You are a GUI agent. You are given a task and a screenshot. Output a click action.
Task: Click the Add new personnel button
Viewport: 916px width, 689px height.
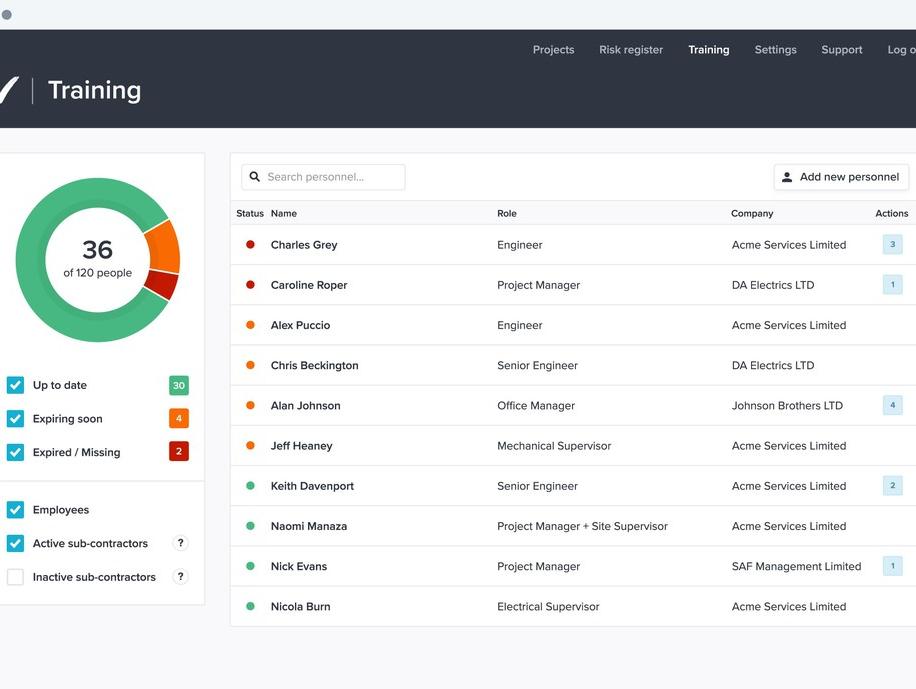coord(841,177)
